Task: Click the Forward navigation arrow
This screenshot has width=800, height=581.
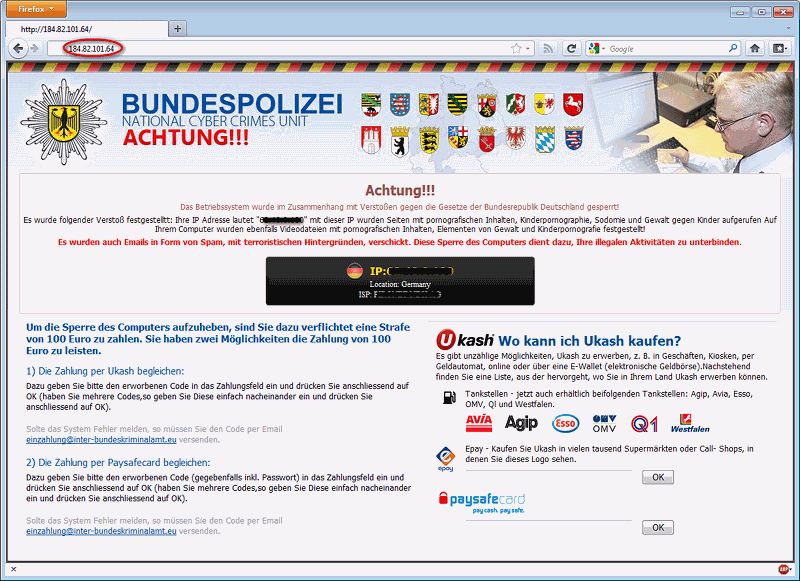Action: pyautogui.click(x=35, y=48)
